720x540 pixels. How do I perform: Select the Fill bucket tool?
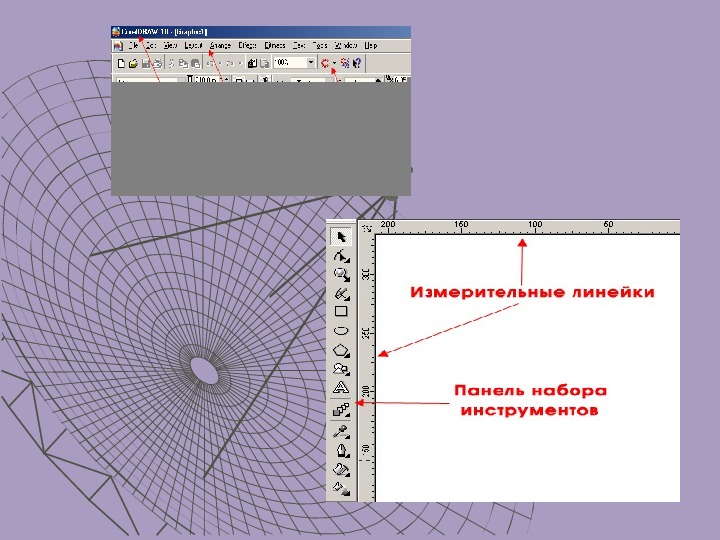point(341,469)
